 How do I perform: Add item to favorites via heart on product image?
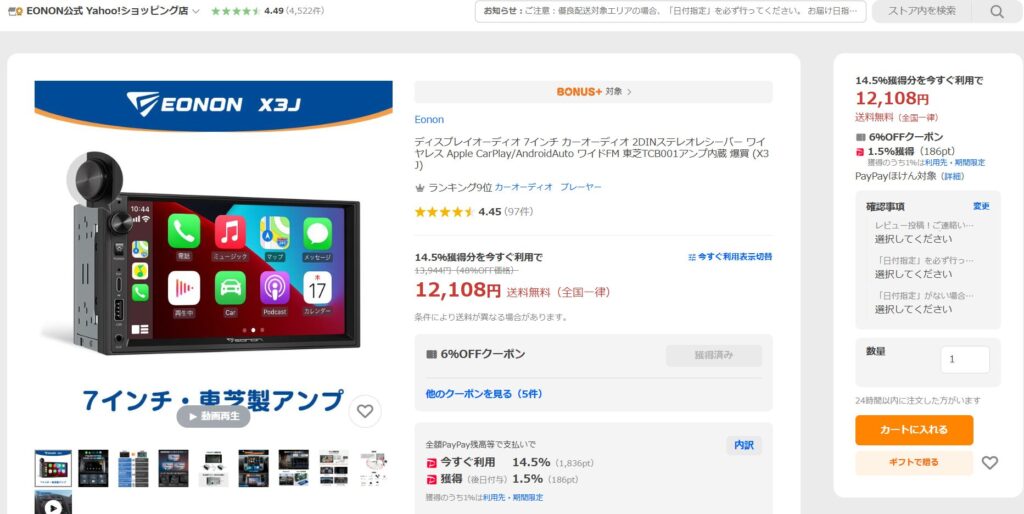[364, 411]
